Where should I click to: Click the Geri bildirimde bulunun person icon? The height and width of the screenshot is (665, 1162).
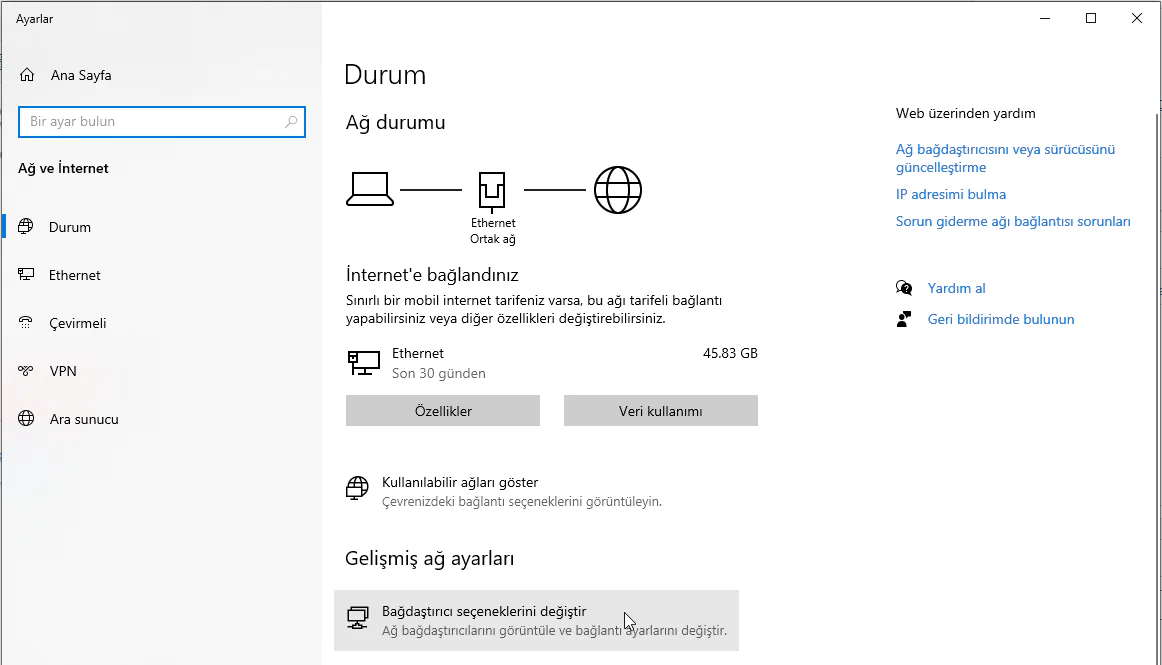[904, 320]
